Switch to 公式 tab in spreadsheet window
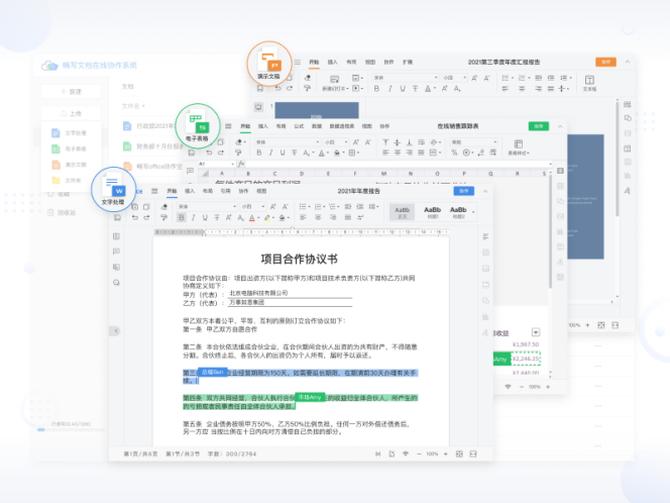 tap(299, 127)
